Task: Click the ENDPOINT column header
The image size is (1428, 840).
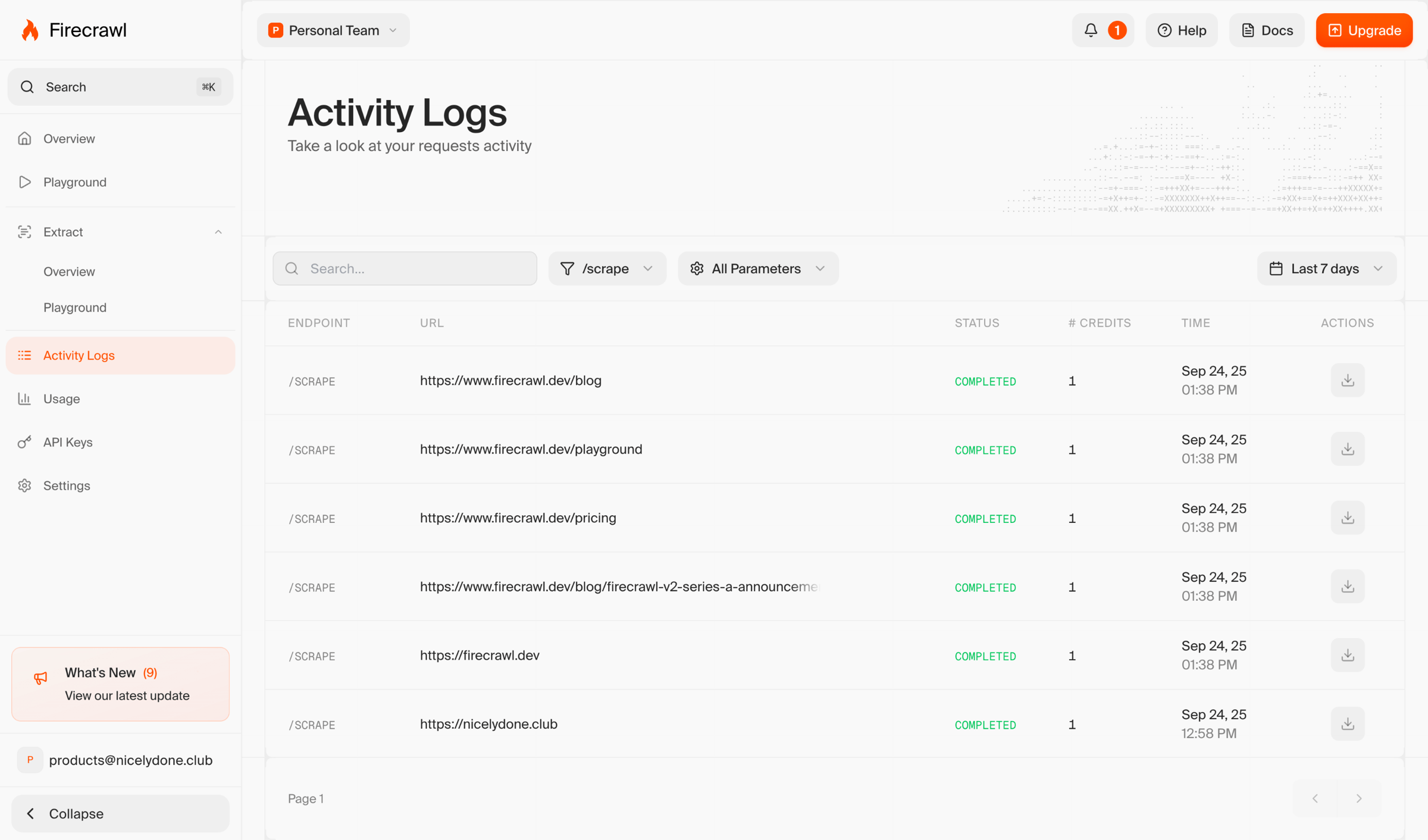Action: pos(318,323)
